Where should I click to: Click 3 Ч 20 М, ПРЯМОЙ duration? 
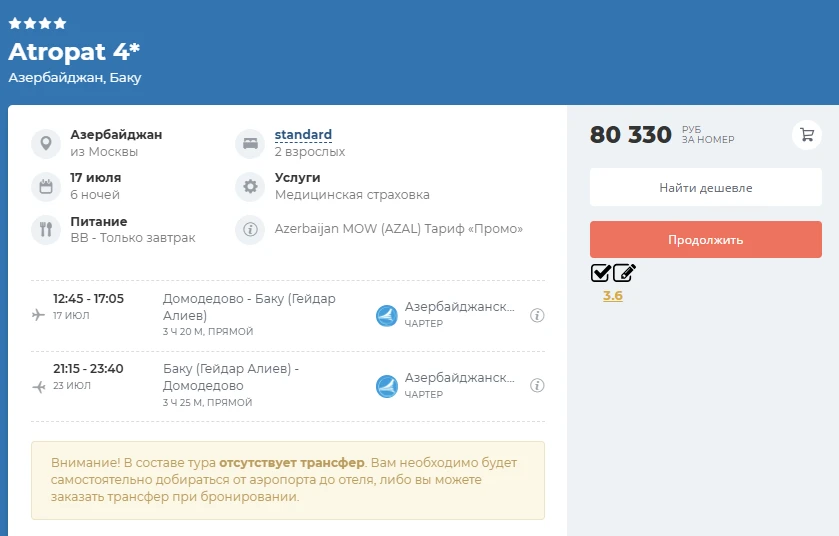[x=208, y=332]
